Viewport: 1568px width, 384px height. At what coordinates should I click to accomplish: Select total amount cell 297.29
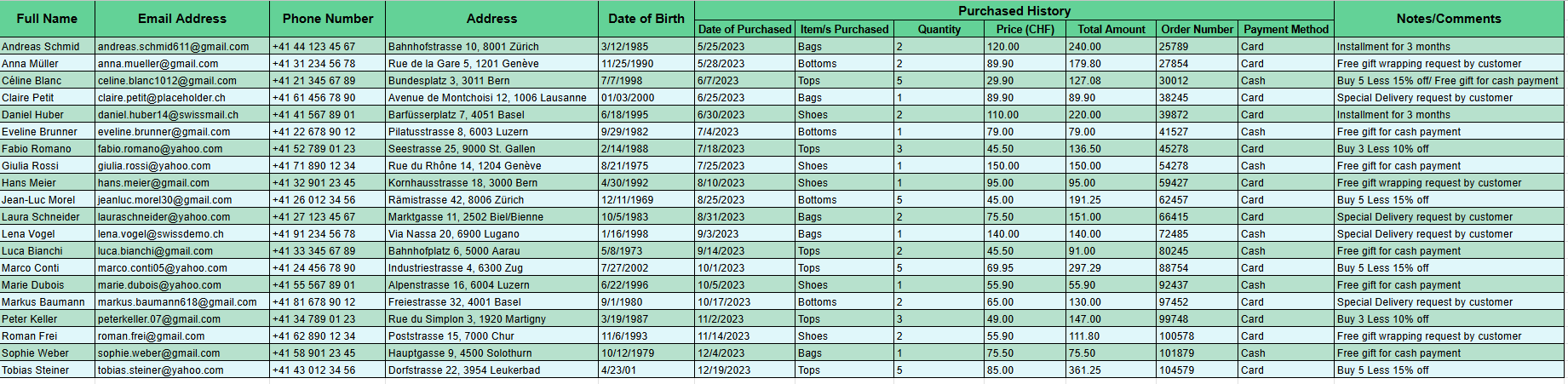coord(1111,267)
